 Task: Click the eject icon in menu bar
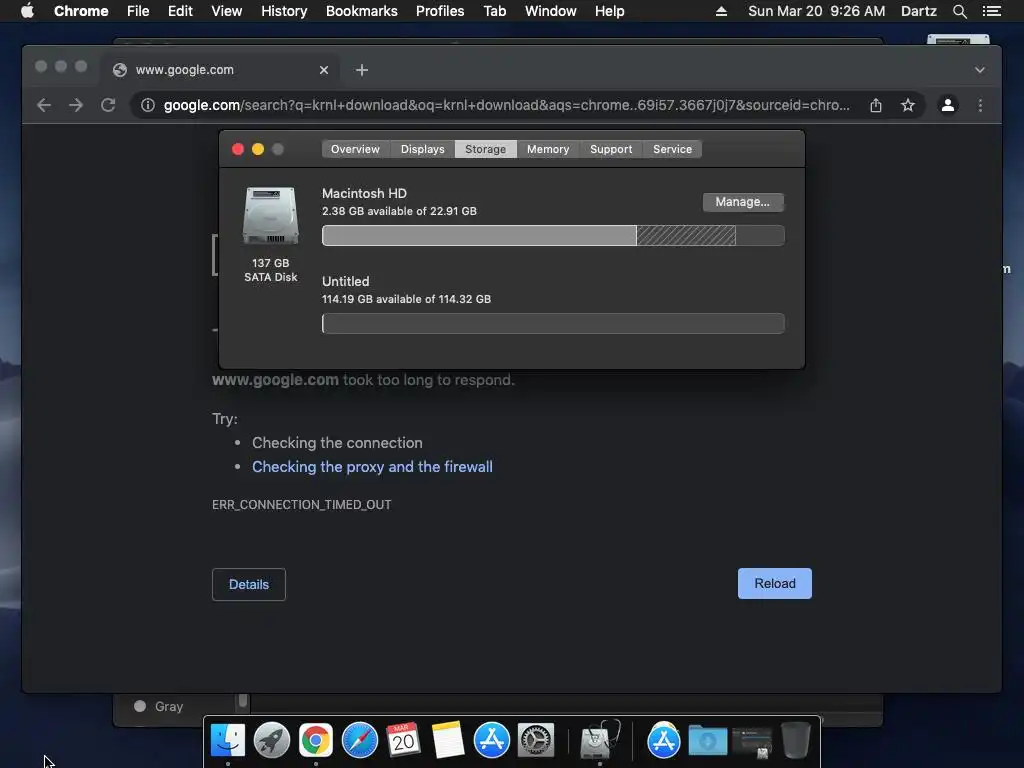[721, 11]
